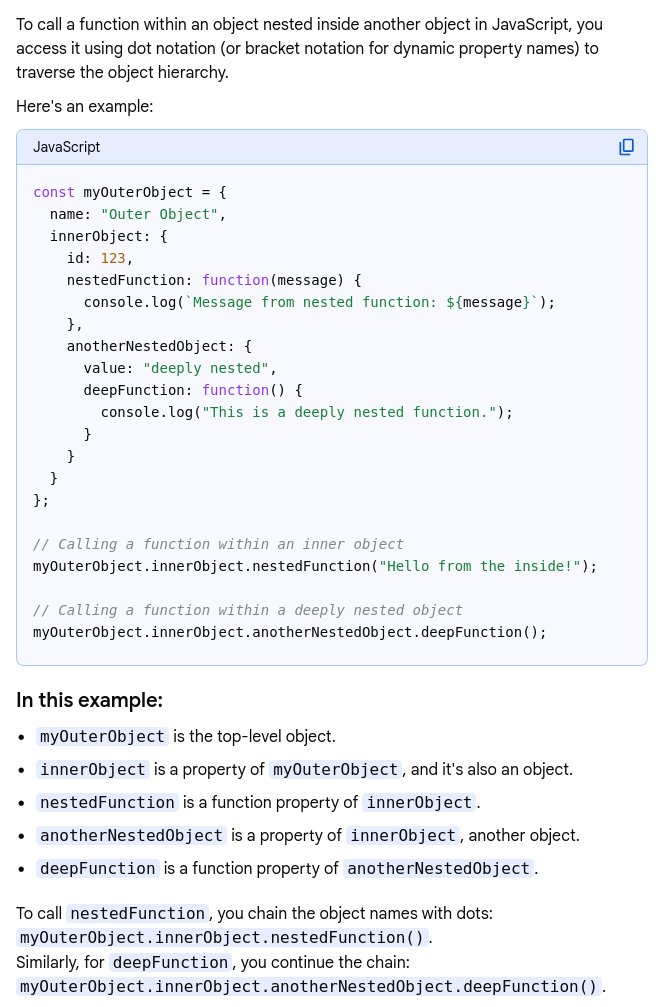Click the myOuterObject chip in the first bullet
663x1007 pixels.
tap(102, 737)
